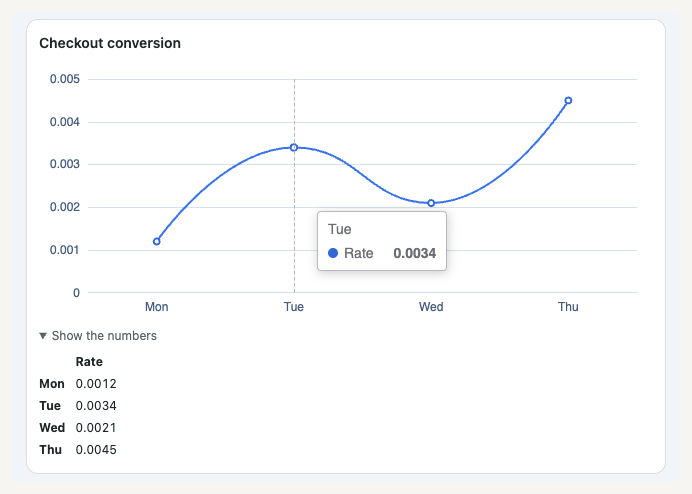Click x-axis label Mon
This screenshot has width=692, height=494.
coord(157,307)
